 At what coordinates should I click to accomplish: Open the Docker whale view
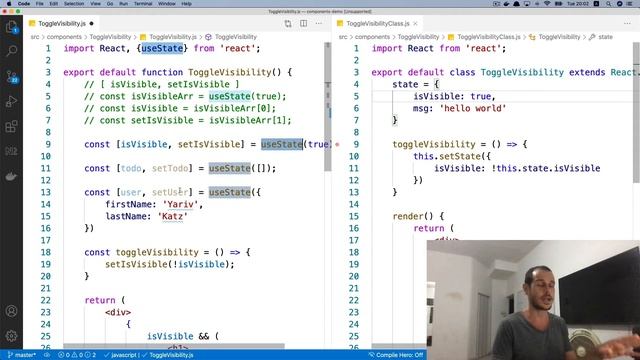click(x=11, y=176)
